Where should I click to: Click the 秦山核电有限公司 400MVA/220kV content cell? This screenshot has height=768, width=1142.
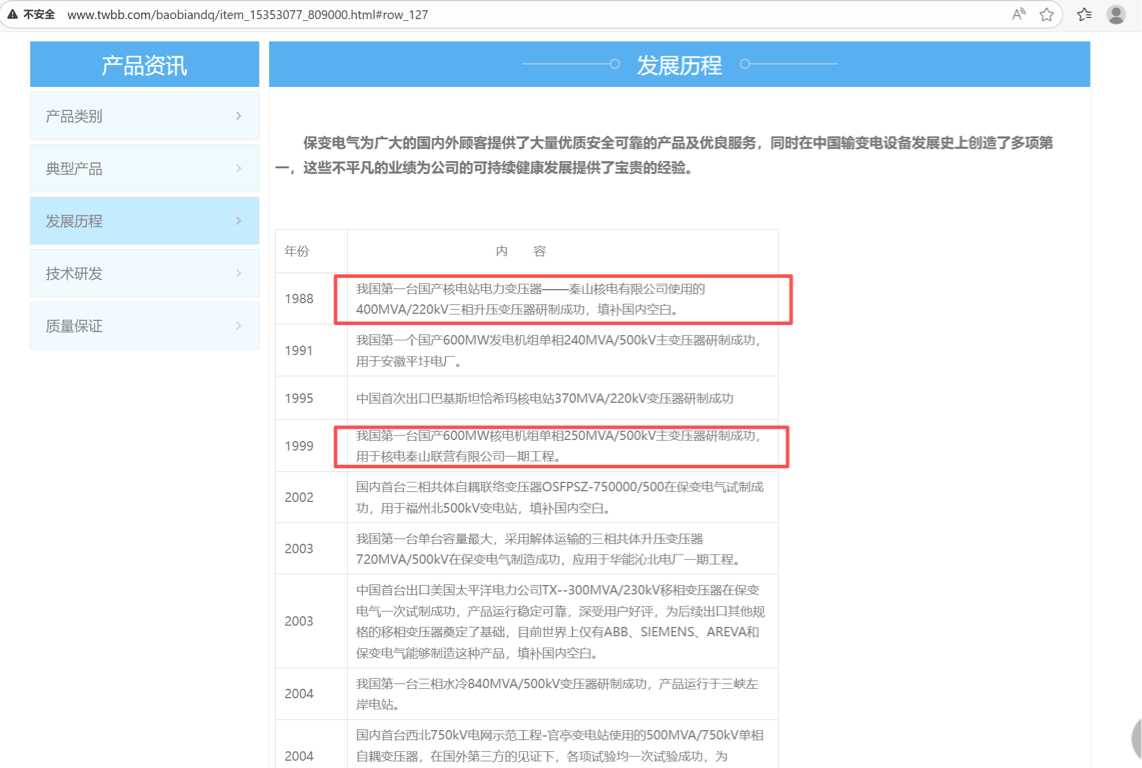[x=562, y=299]
